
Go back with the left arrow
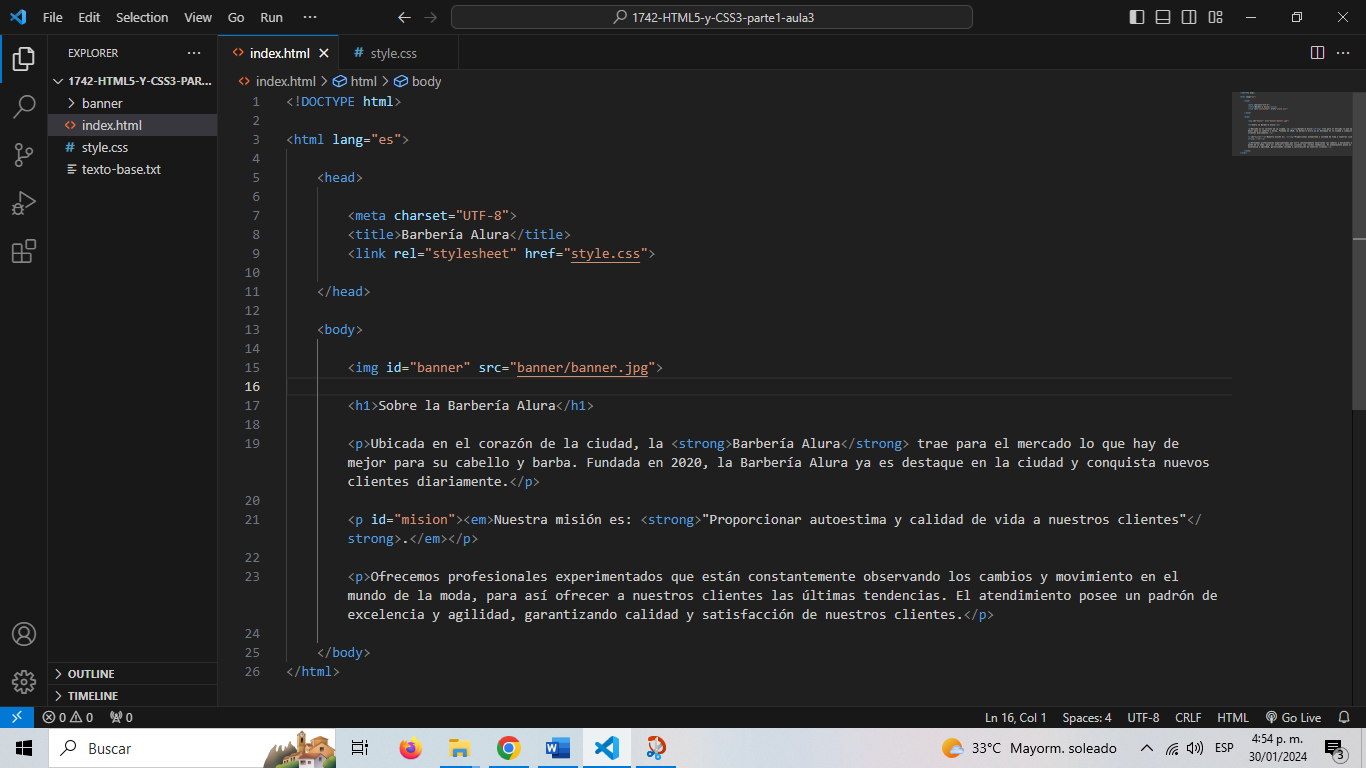404,17
